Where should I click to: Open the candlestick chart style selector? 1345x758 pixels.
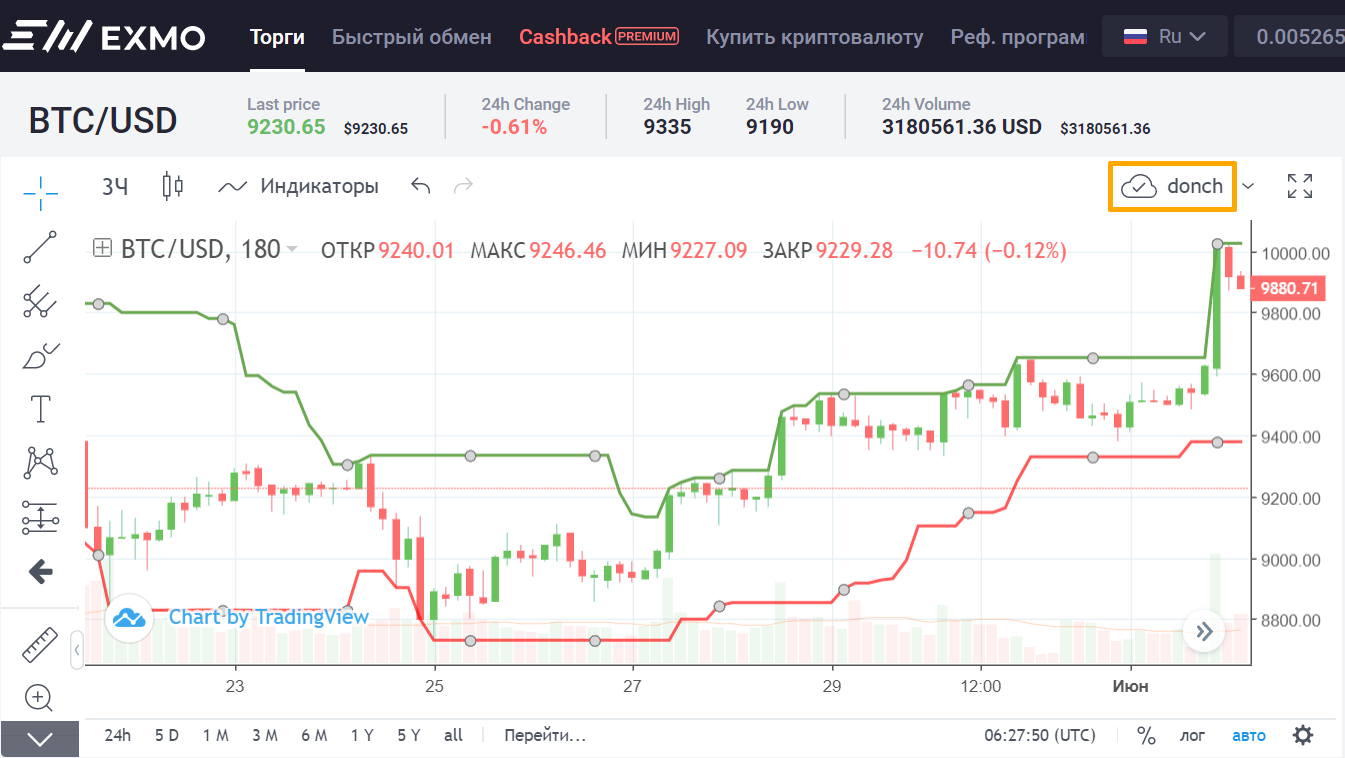pyautogui.click(x=173, y=186)
